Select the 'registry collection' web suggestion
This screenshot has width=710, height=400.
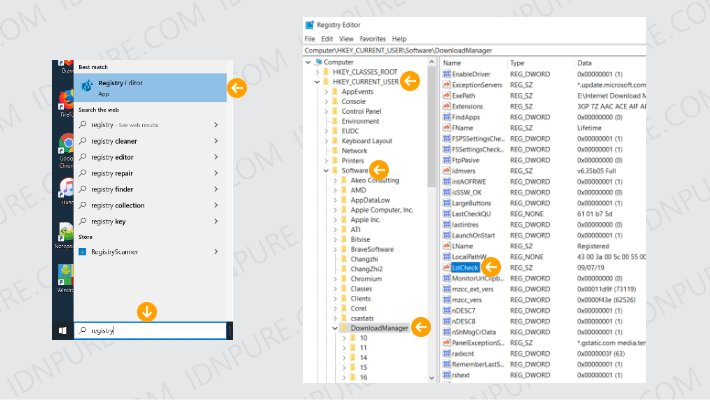(118, 205)
